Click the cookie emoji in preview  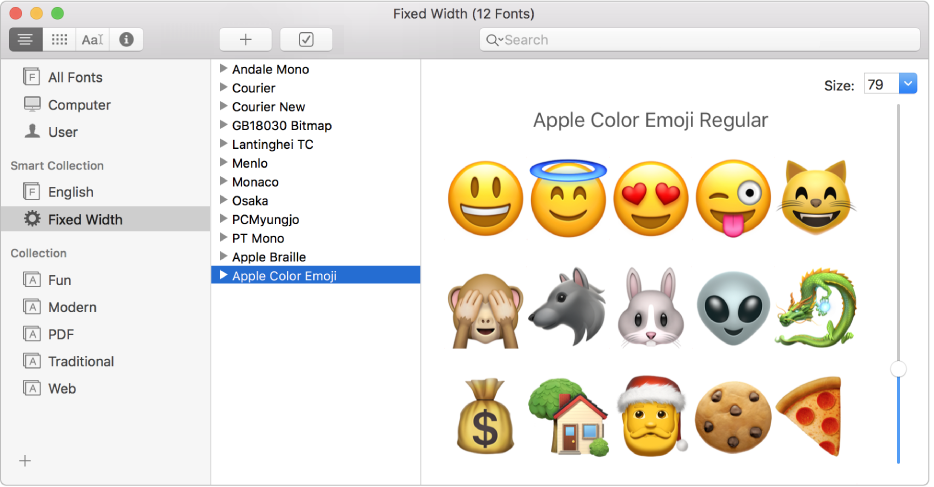pos(733,417)
